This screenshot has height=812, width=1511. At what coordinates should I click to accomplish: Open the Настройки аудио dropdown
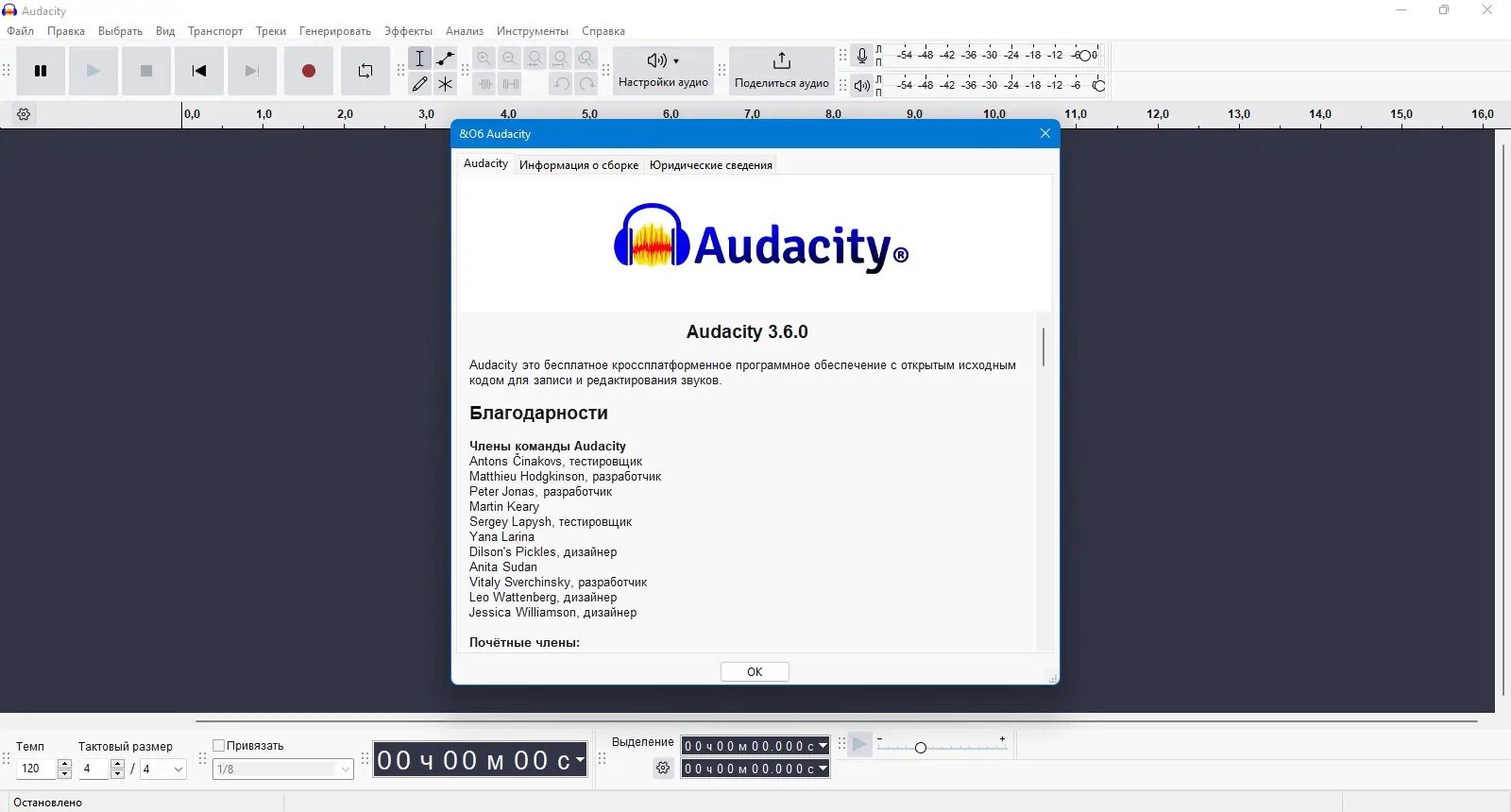(663, 71)
